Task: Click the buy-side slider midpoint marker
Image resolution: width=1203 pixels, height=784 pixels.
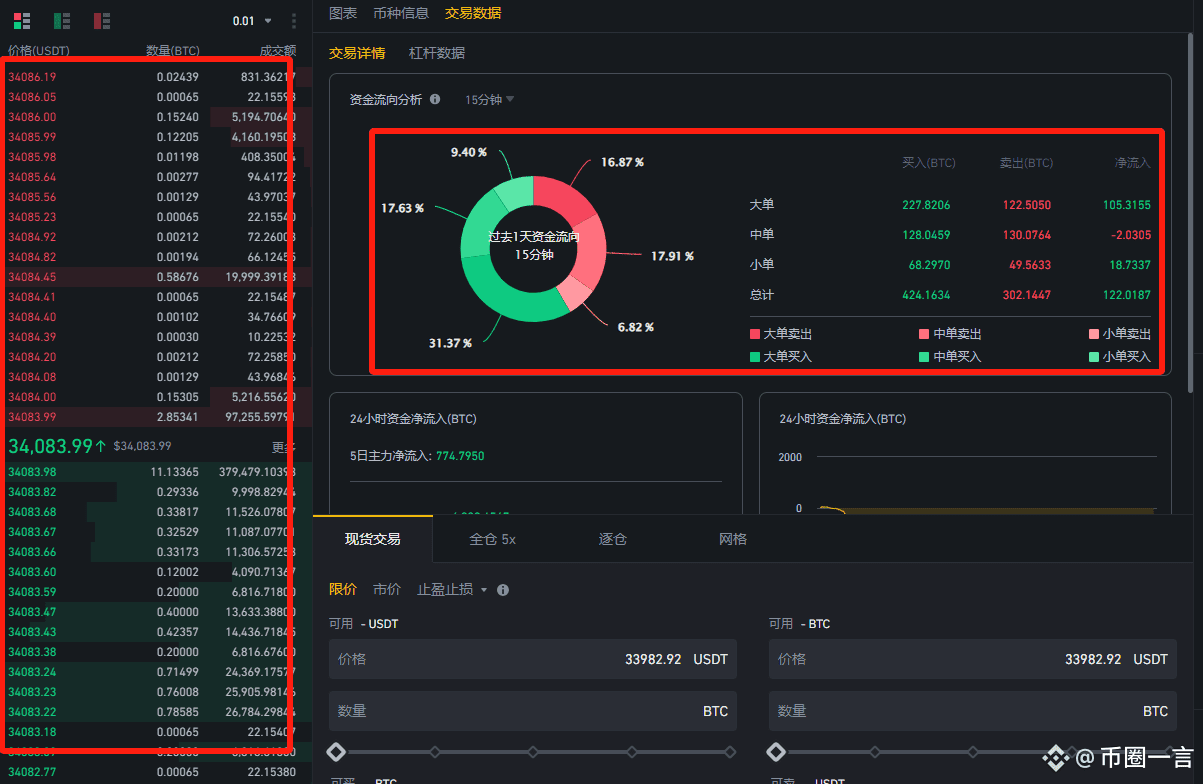Action: (533, 751)
